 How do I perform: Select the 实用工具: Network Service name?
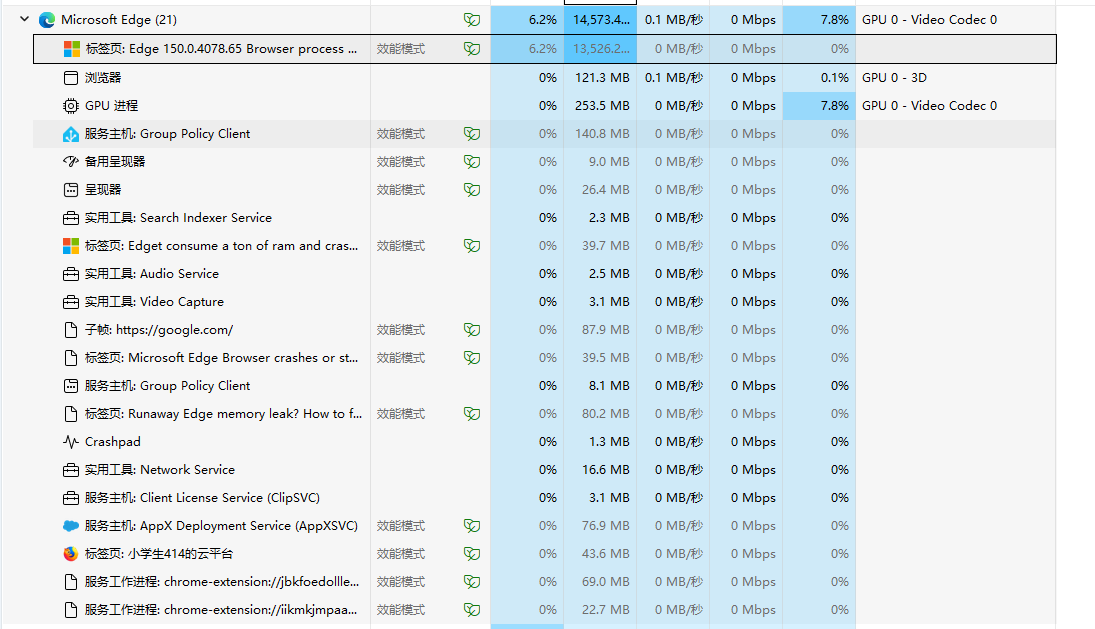pos(159,470)
